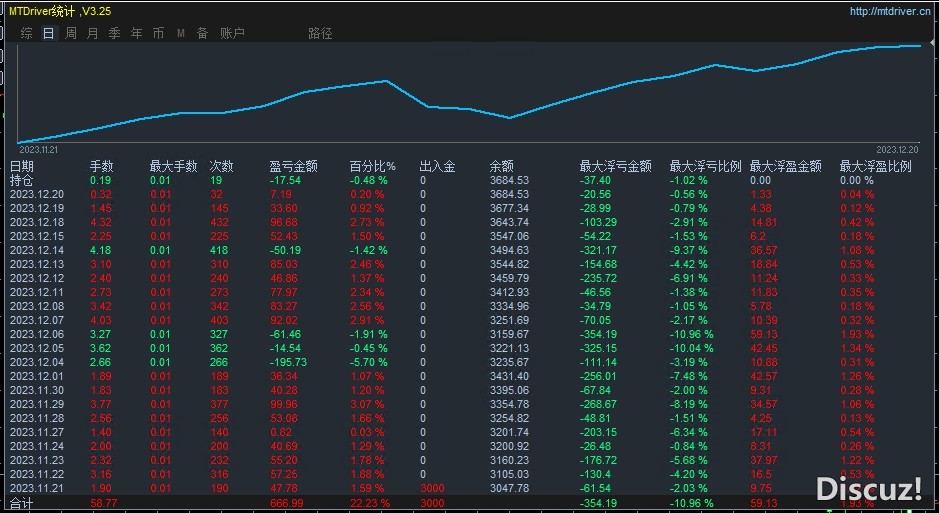Image resolution: width=939 pixels, height=513 pixels.
Task: Click the 合计 total row label
Action: pos(22,502)
